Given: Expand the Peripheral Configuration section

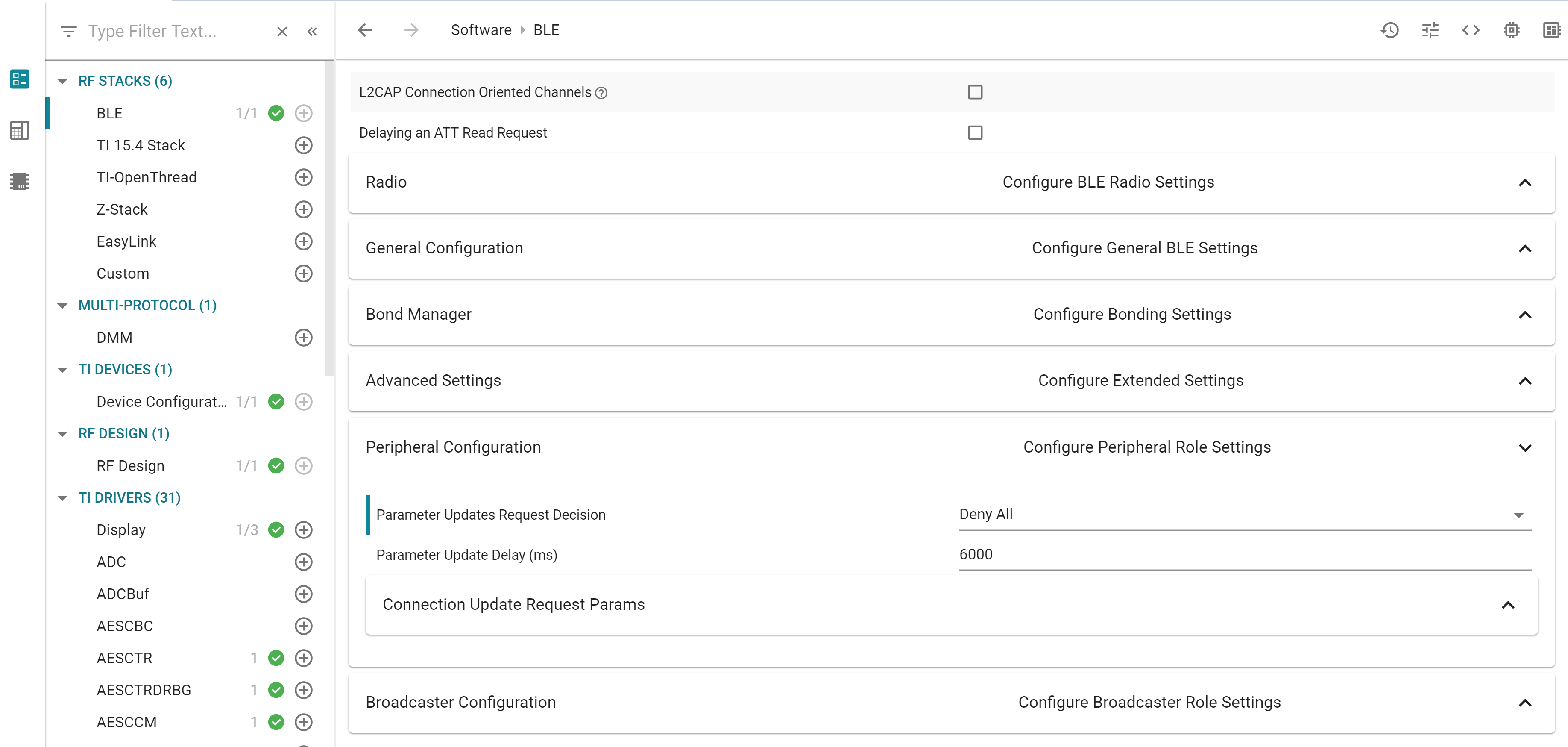Looking at the screenshot, I should click(1525, 447).
